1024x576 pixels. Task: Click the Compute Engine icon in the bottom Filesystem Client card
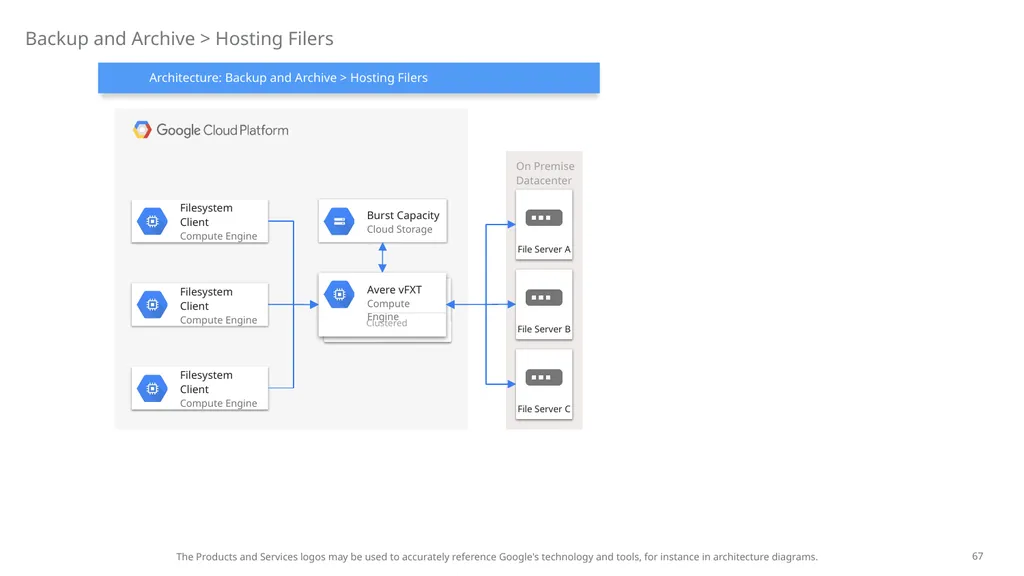pos(152,389)
